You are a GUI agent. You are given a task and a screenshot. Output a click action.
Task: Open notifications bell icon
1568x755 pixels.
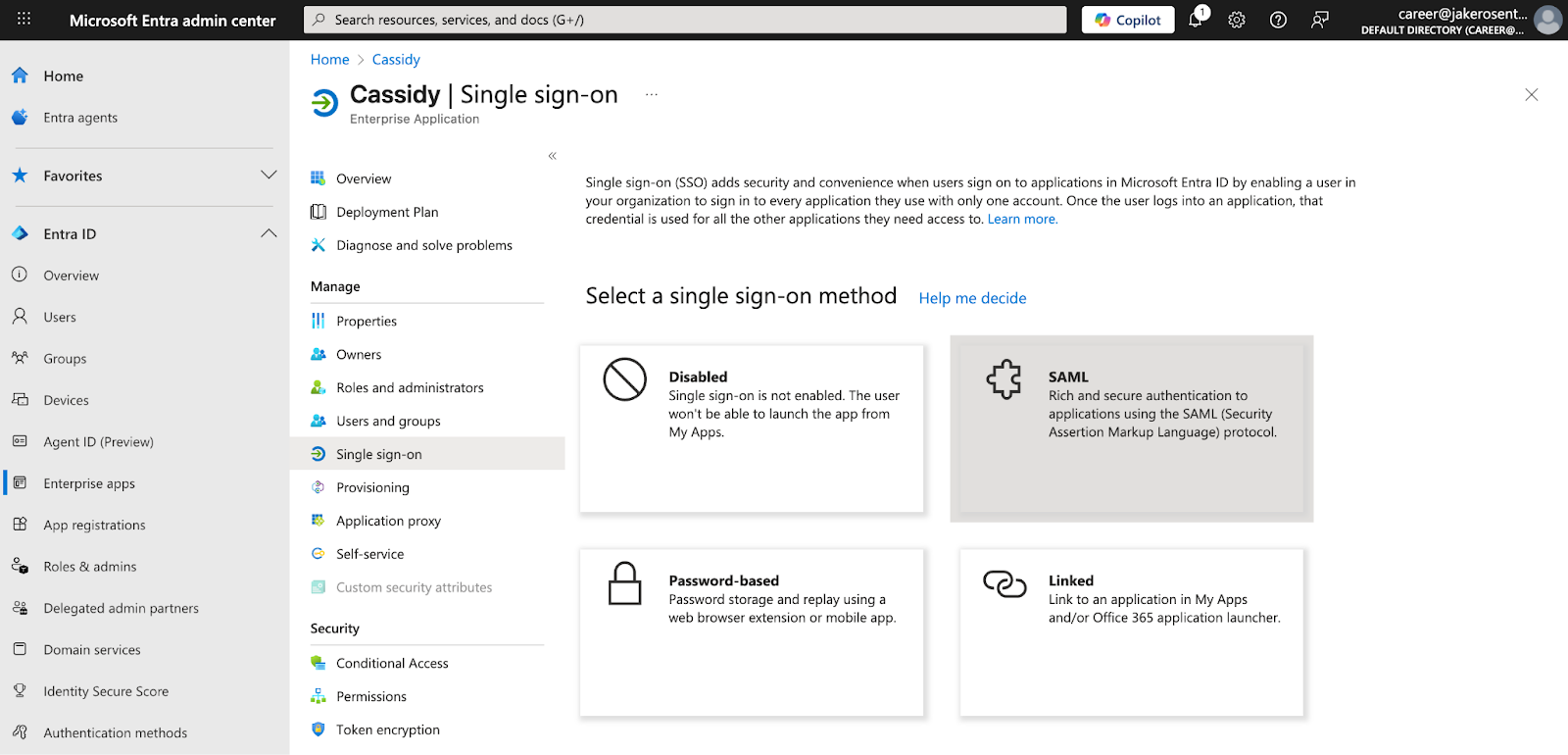tap(1196, 20)
